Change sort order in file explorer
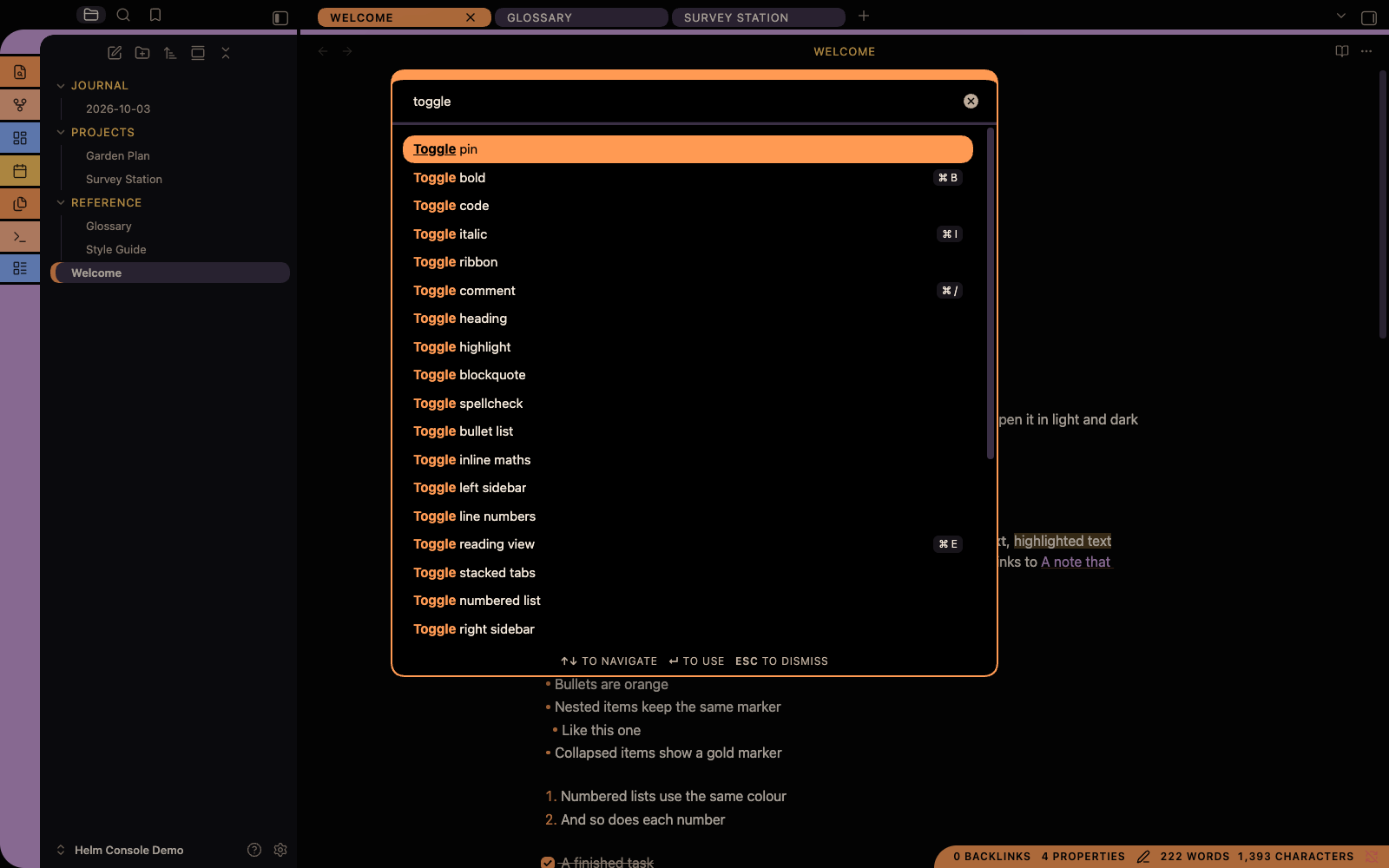Viewport: 1389px width, 868px height. pyautogui.click(x=170, y=53)
